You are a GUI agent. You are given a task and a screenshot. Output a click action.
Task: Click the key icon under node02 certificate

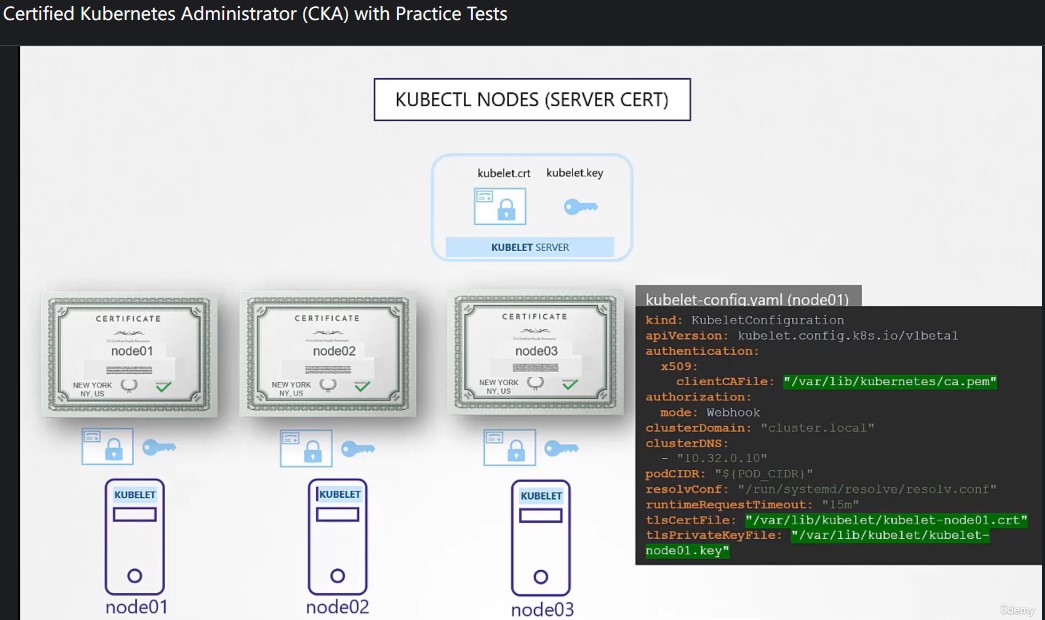(x=358, y=449)
